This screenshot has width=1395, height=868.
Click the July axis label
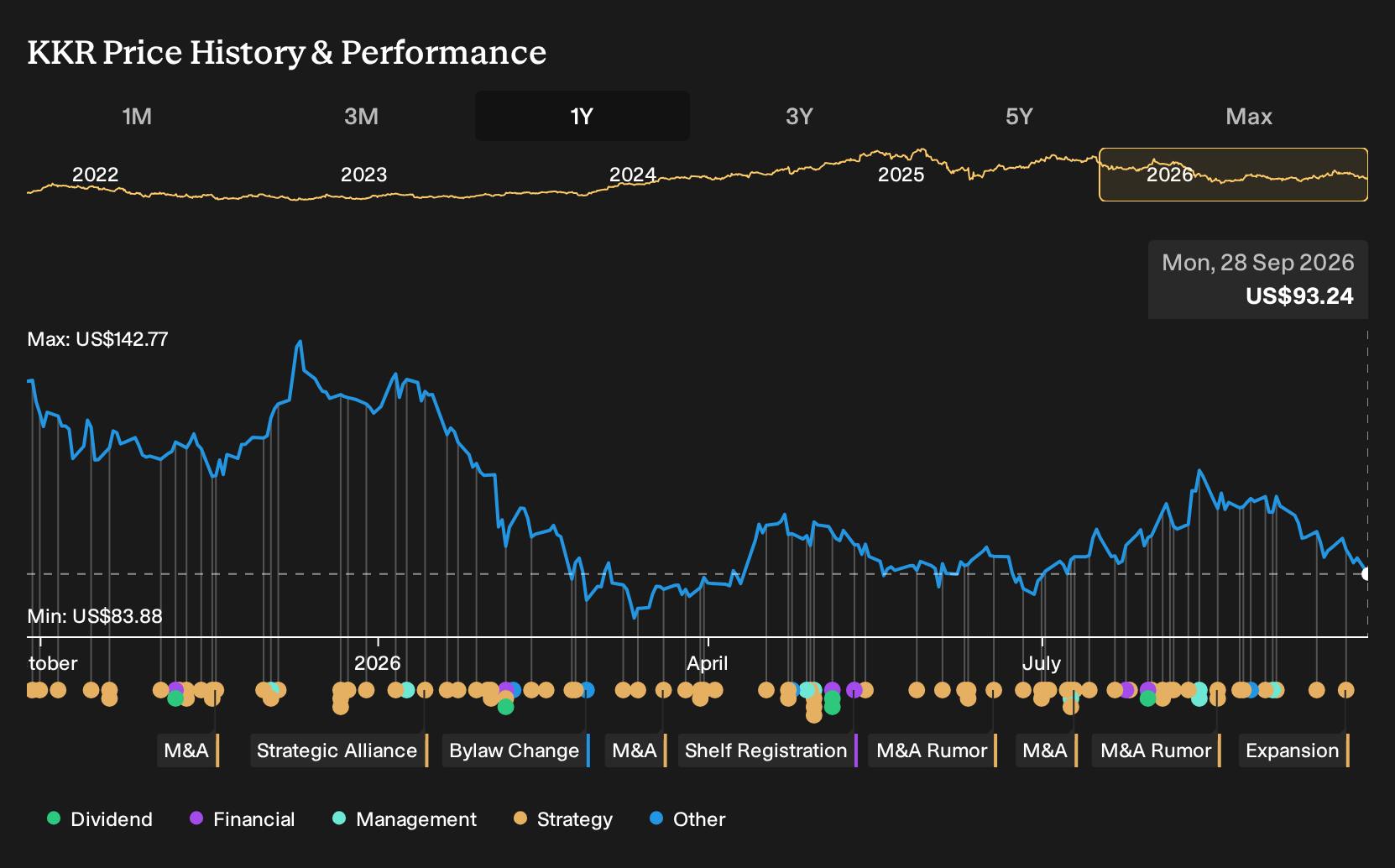1042,663
